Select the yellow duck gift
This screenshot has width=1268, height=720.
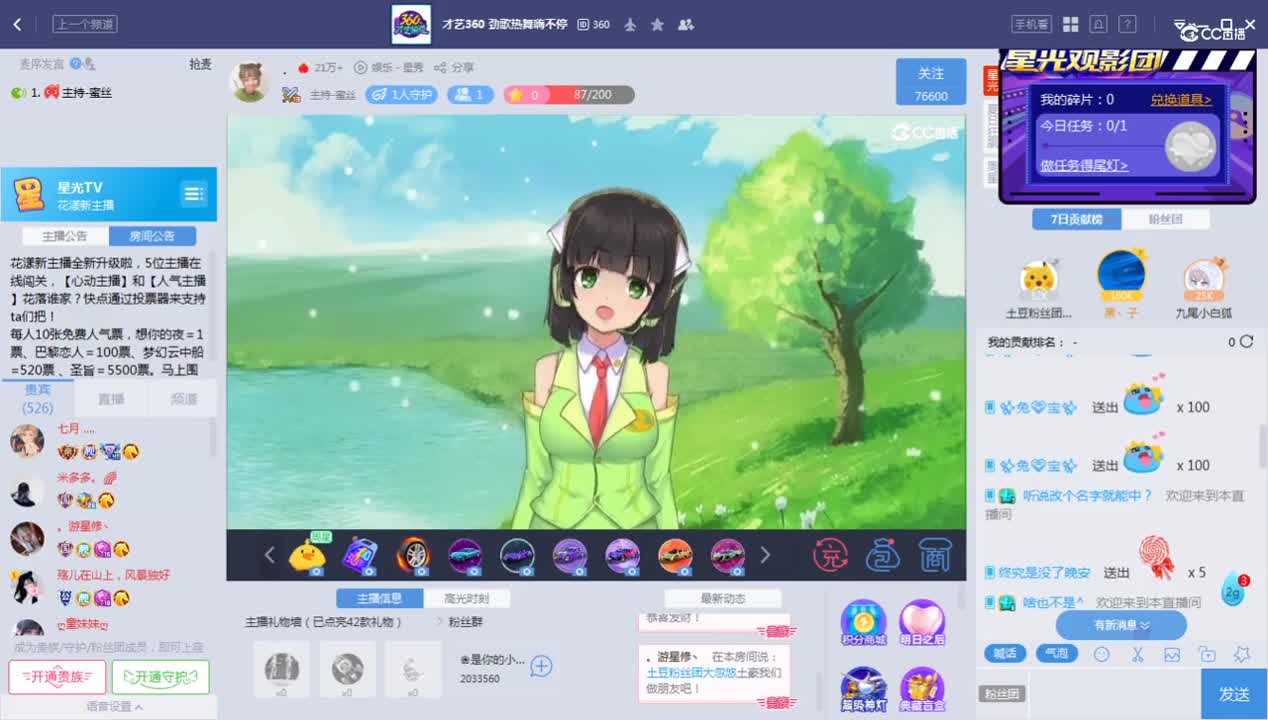(307, 555)
